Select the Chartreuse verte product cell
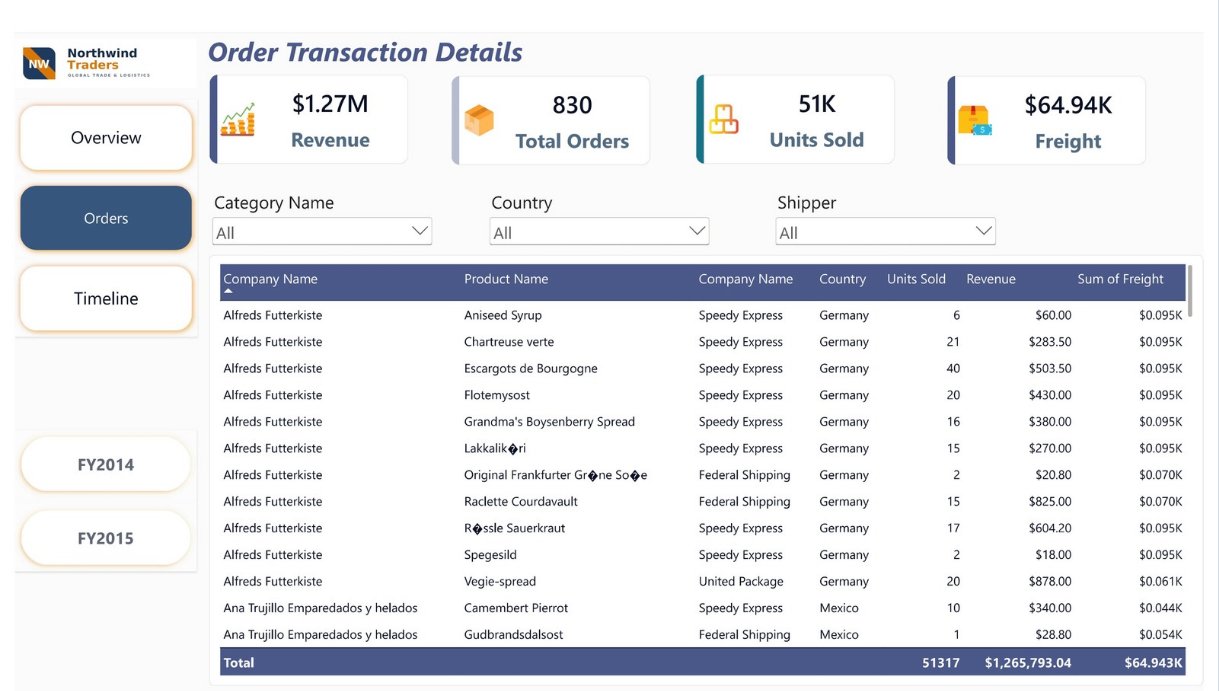The height and width of the screenshot is (691, 1219). (509, 342)
